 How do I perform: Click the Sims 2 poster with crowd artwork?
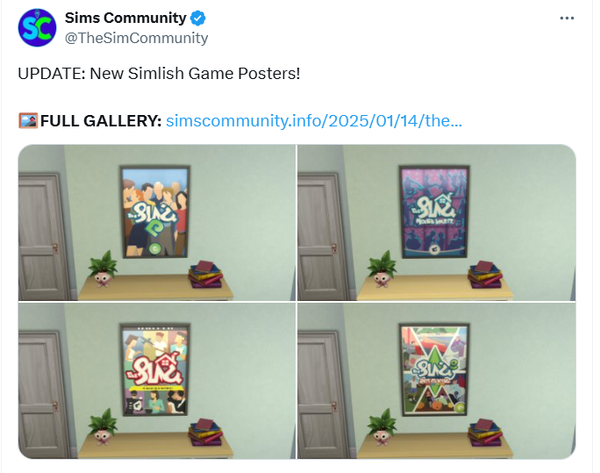(x=155, y=212)
